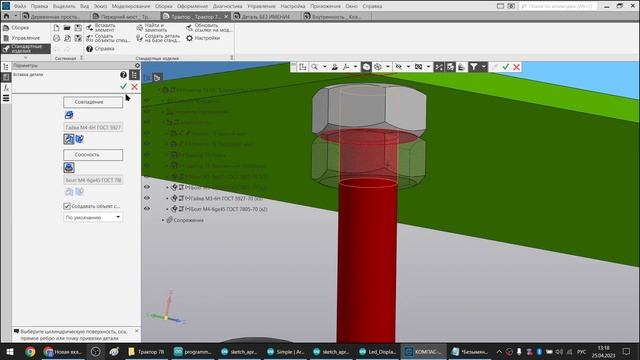
Task: Toggle visibility of Гайка M3-6H ГОСТ 5927-70 row
Action: click(147, 198)
